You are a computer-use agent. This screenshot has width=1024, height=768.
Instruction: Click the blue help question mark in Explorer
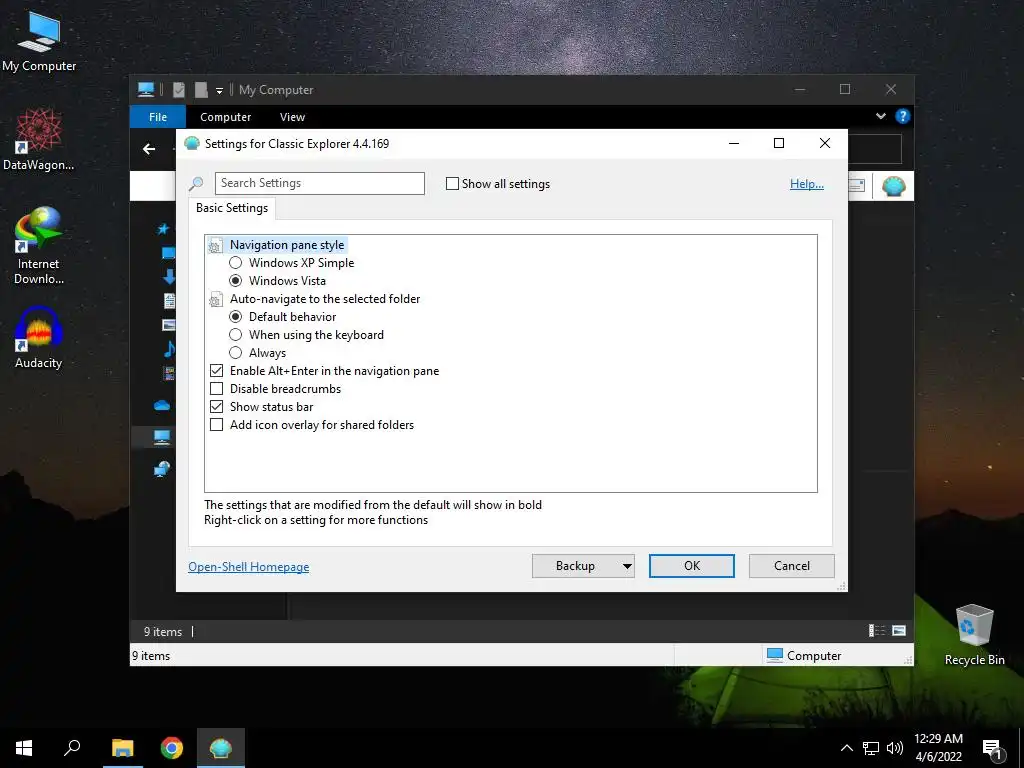[903, 116]
